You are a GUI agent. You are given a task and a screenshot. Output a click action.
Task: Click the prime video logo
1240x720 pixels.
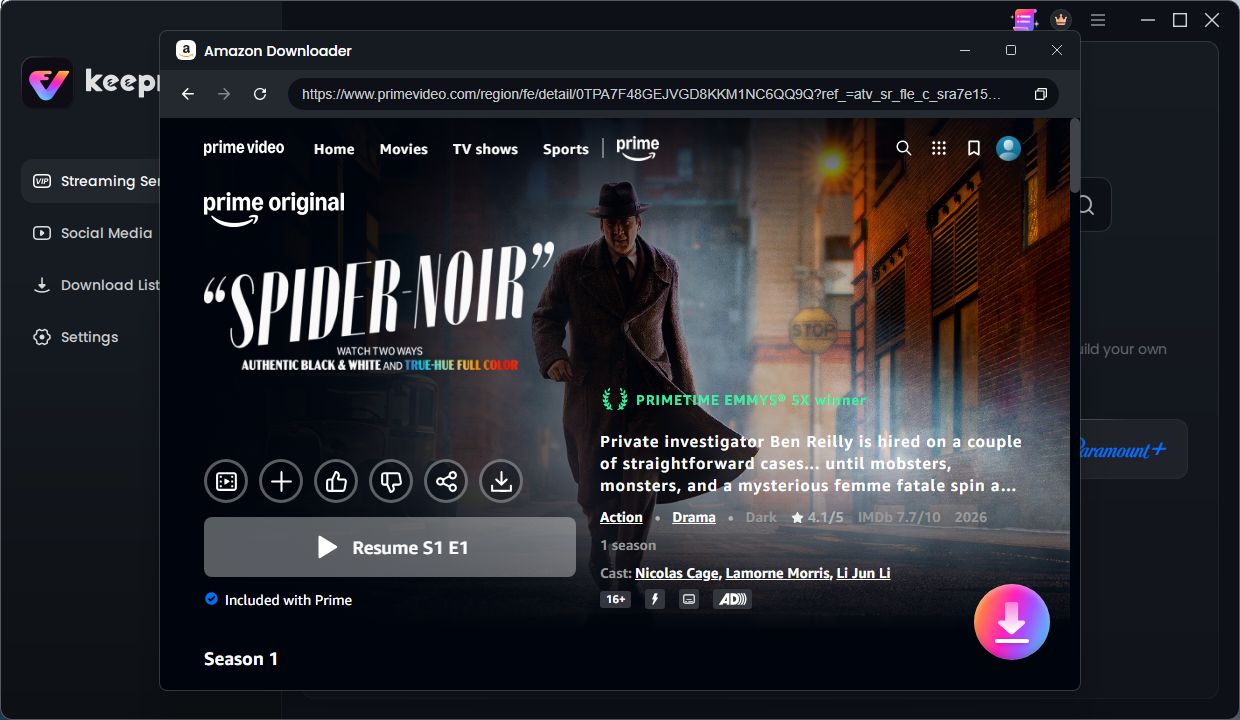point(244,148)
